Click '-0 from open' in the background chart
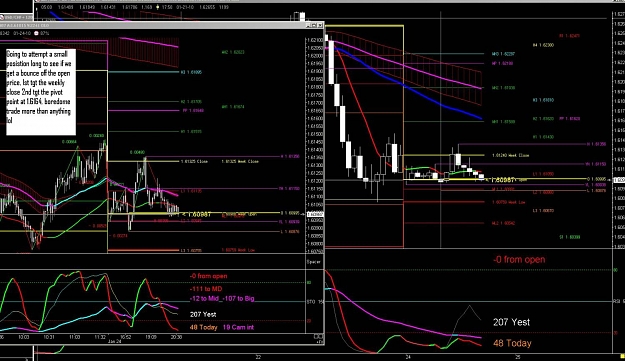 [x=519, y=260]
